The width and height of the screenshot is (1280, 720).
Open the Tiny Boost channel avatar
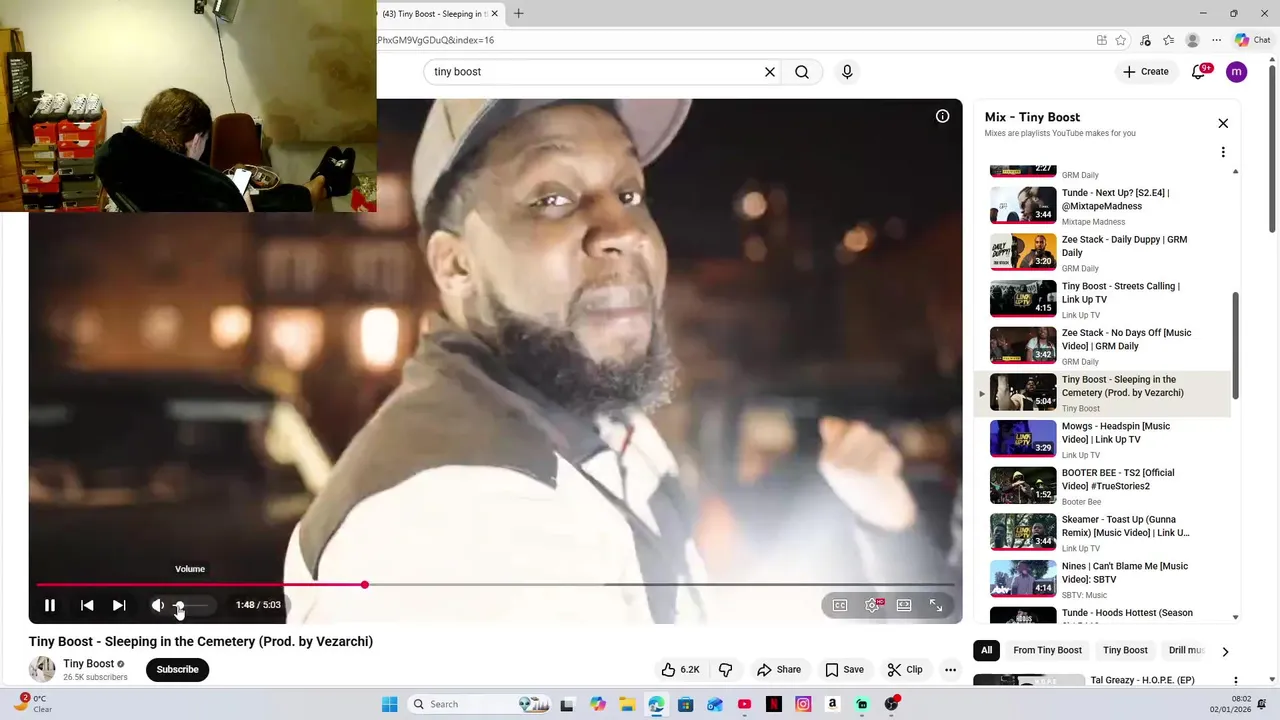click(x=42, y=670)
